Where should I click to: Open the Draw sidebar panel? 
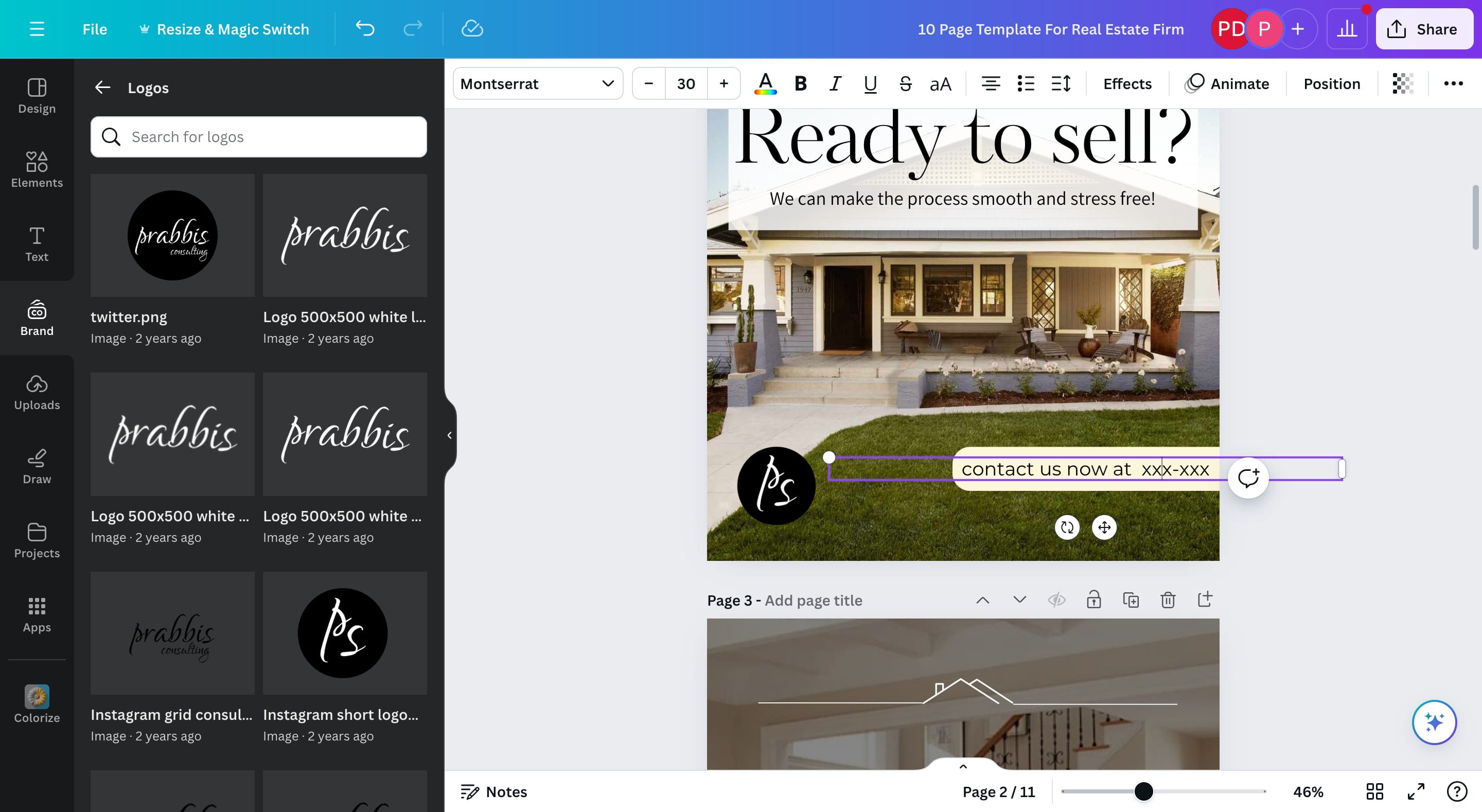tap(37, 466)
